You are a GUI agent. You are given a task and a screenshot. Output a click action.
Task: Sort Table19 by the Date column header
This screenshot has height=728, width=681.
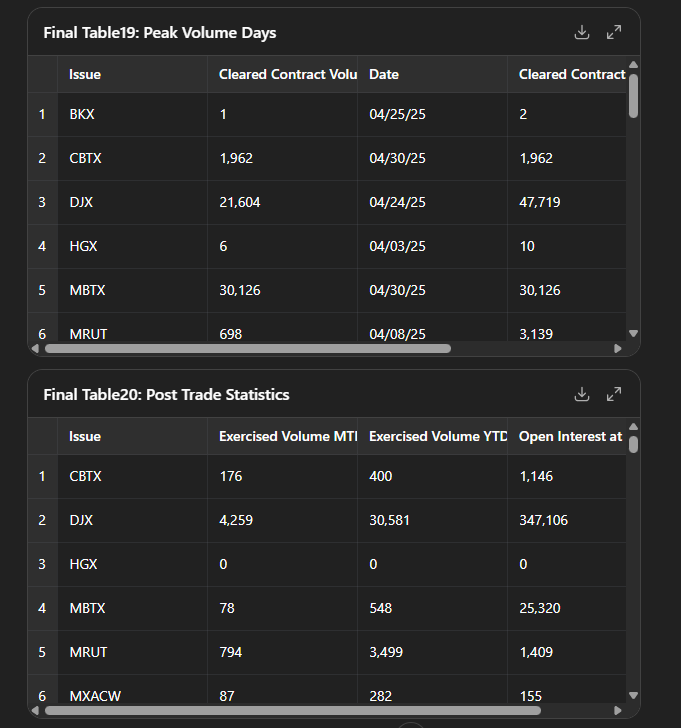tap(432, 74)
